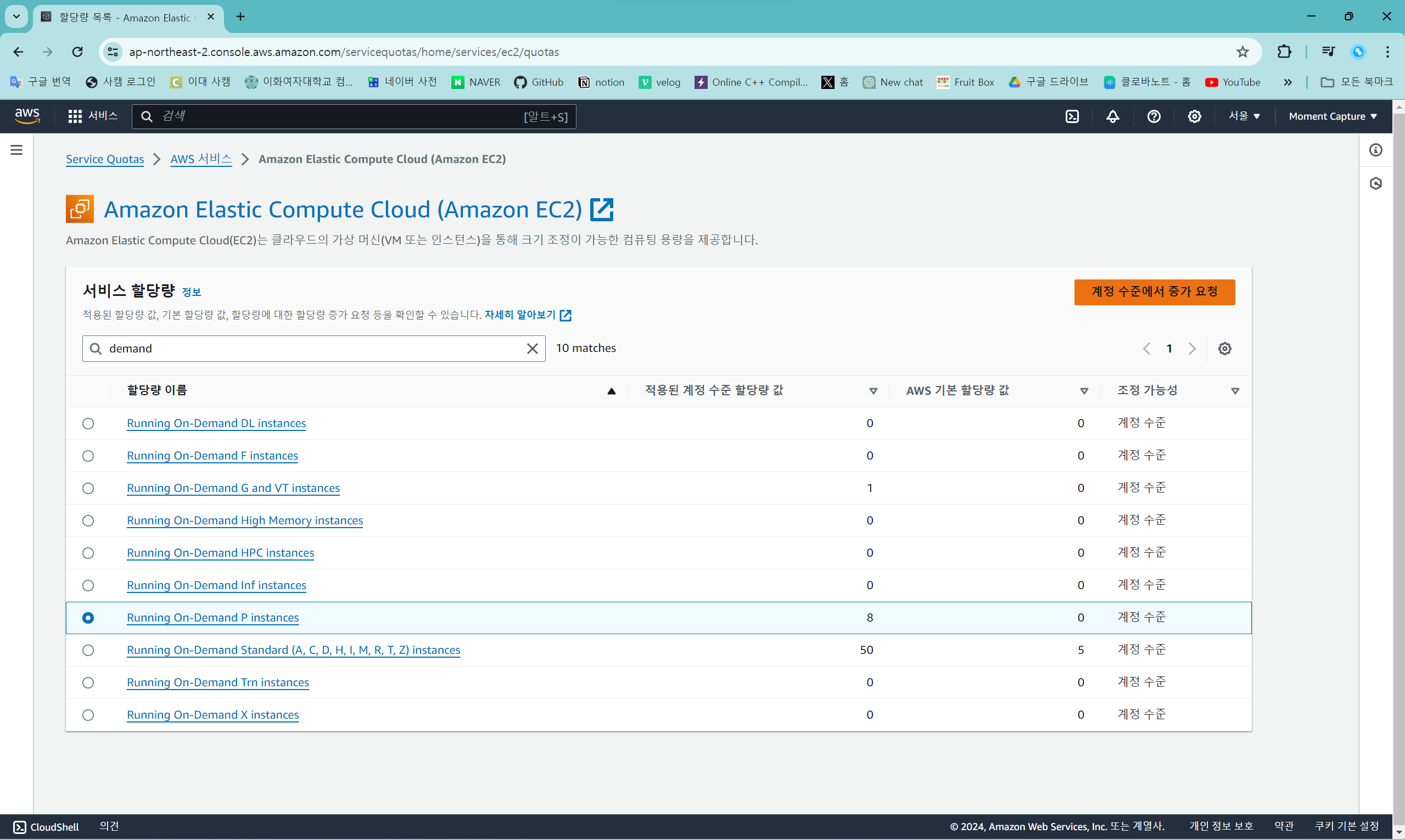Click Service Quotas breadcrumb
Image resolution: width=1405 pixels, height=840 pixels.
[105, 160]
